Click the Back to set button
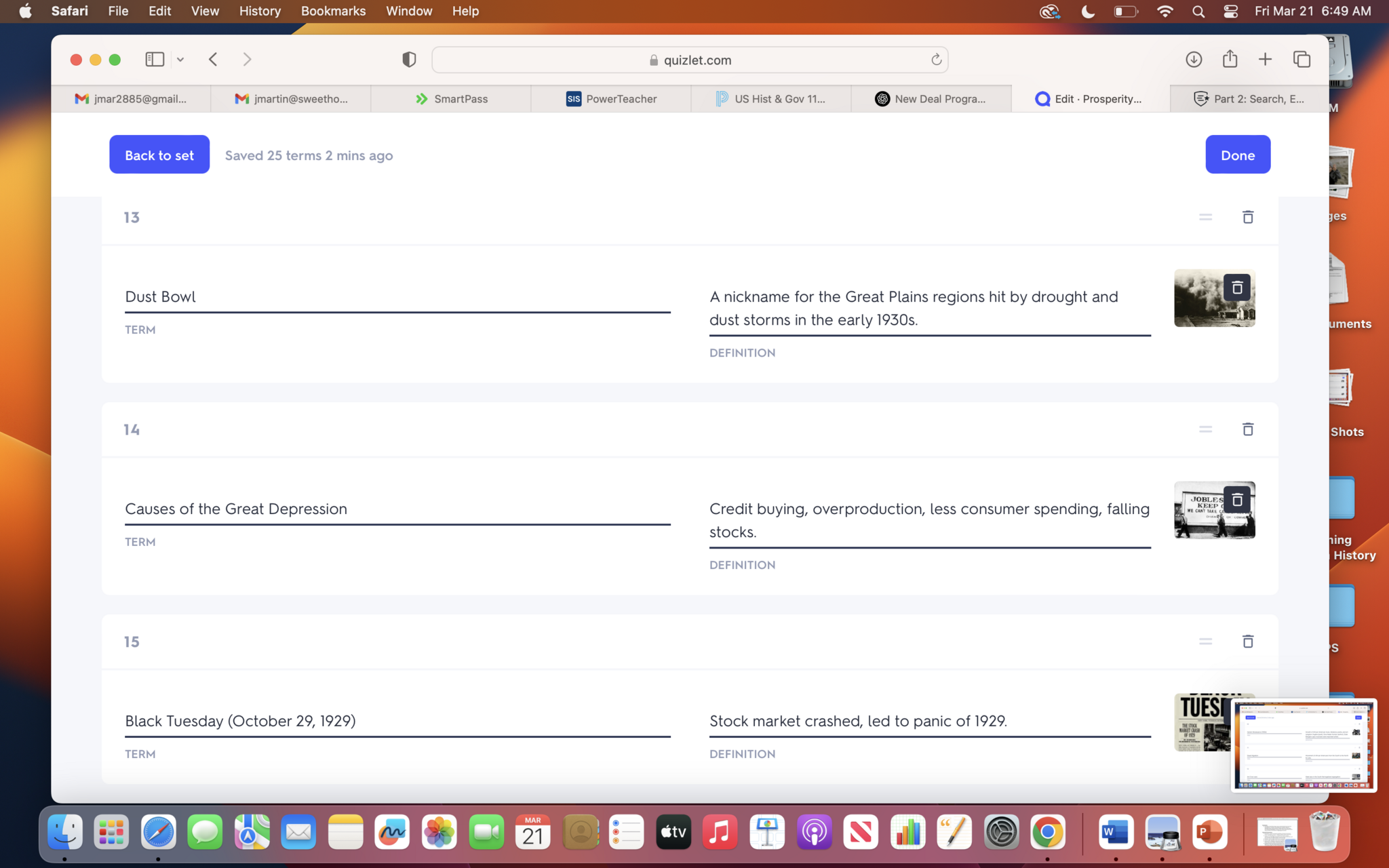The width and height of the screenshot is (1389, 868). pyautogui.click(x=159, y=155)
